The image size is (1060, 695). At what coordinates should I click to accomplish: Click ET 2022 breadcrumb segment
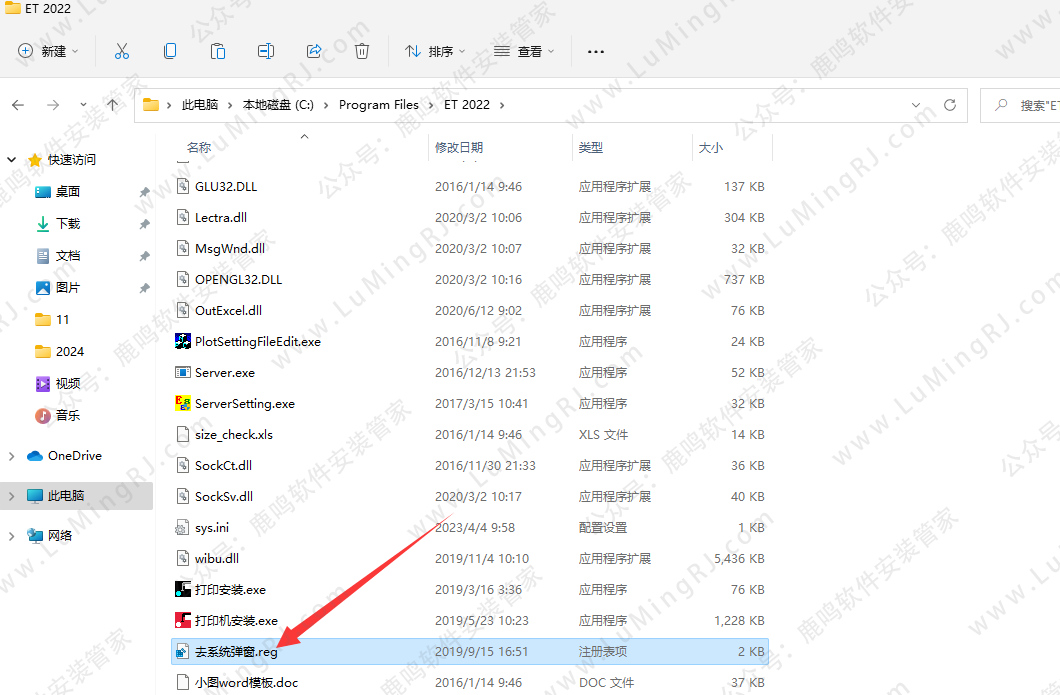click(x=466, y=105)
